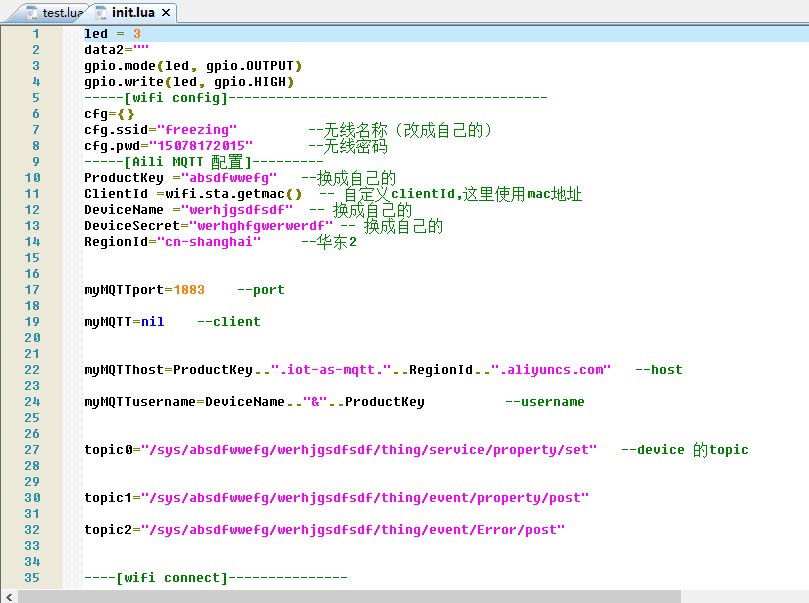Click 'wifi.sta.getmac()' on ClientId line
The image size is (809, 603).
[x=233, y=193]
